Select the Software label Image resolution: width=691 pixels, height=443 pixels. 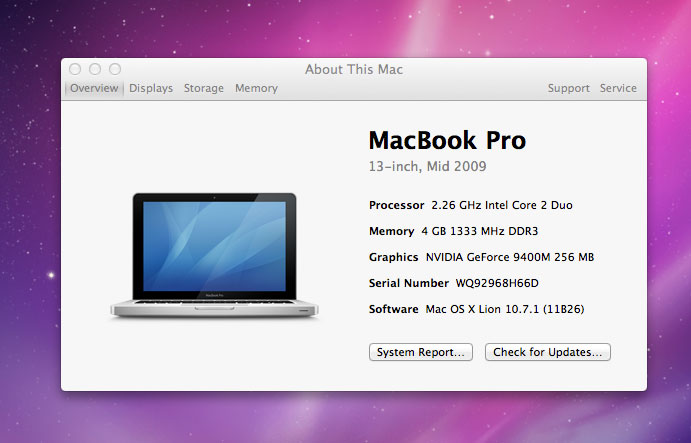coord(394,309)
